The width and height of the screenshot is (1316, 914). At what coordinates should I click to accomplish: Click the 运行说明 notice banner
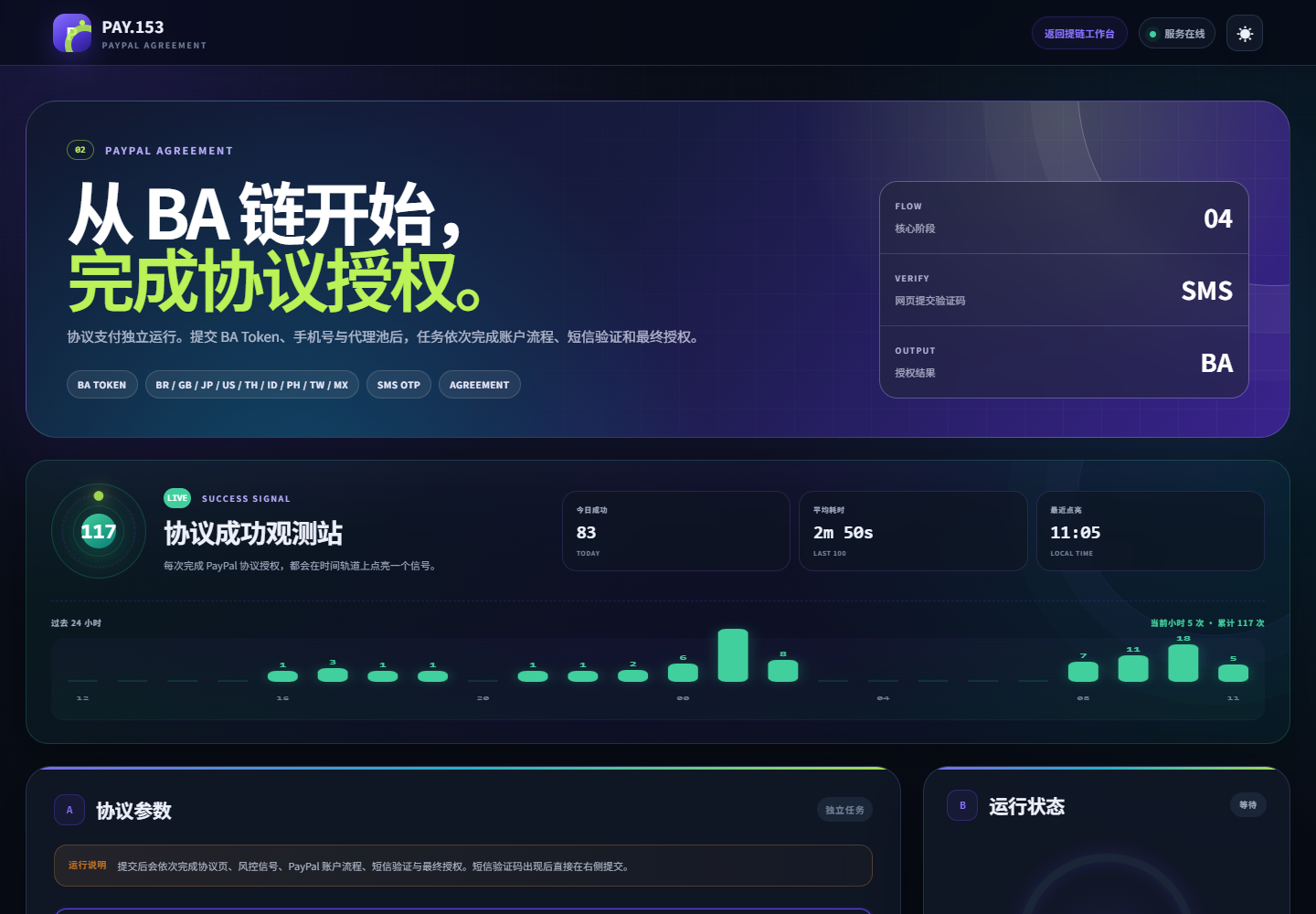point(463,866)
